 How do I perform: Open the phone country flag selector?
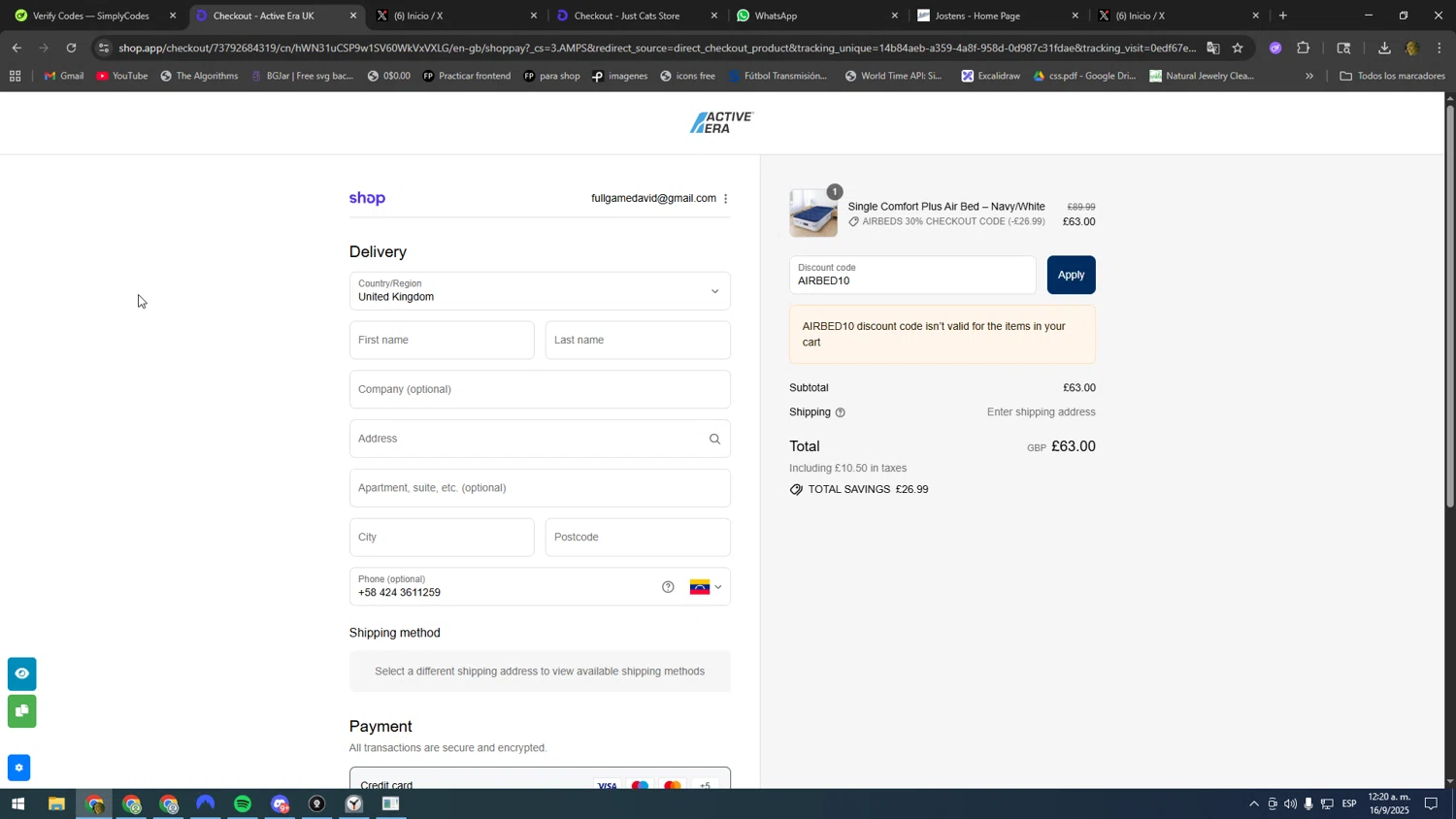click(706, 587)
